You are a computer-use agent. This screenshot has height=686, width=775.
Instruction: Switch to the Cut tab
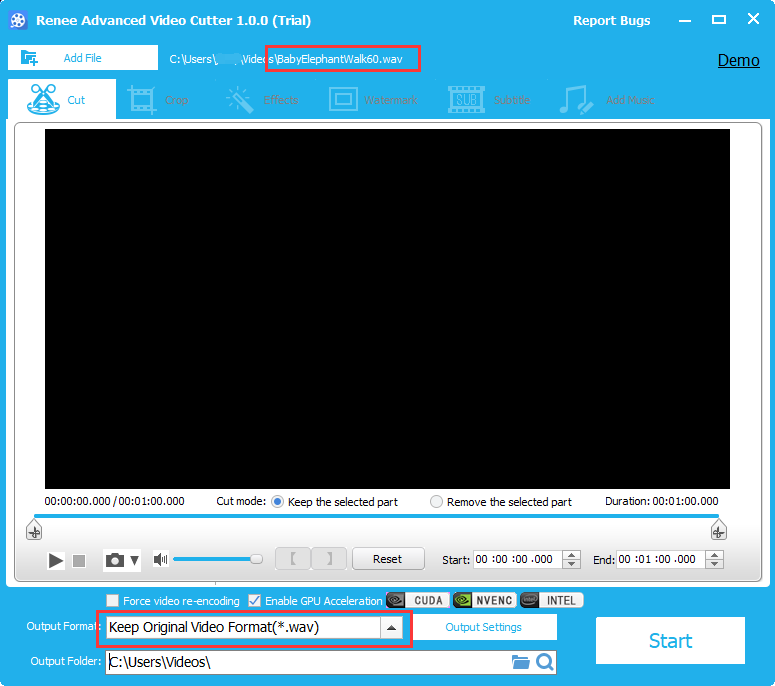(x=62, y=100)
